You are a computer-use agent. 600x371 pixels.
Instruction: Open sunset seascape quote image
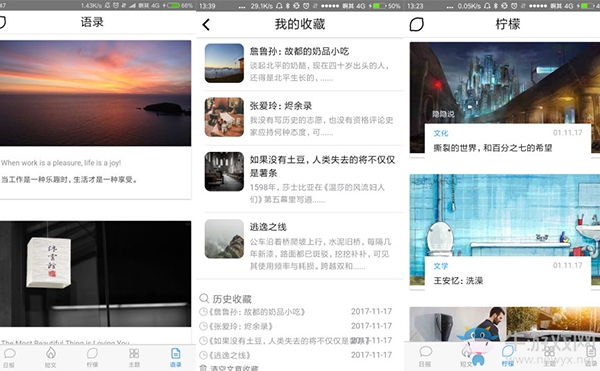tap(95, 93)
